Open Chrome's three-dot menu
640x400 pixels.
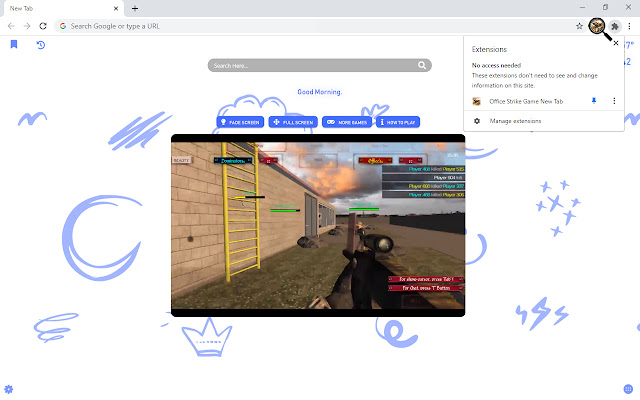click(629, 26)
